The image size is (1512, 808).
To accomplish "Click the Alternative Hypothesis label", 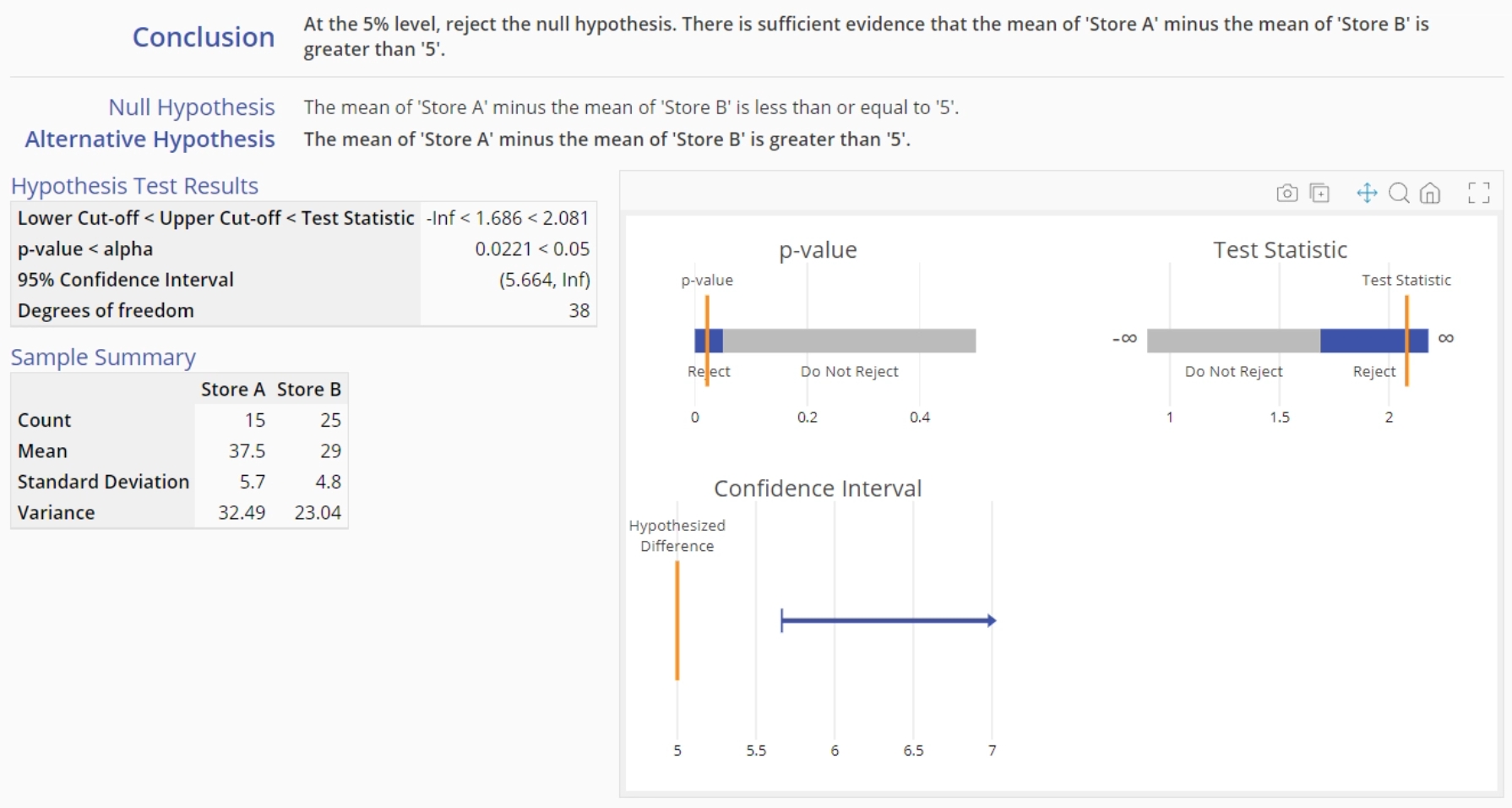I will pos(150,139).
